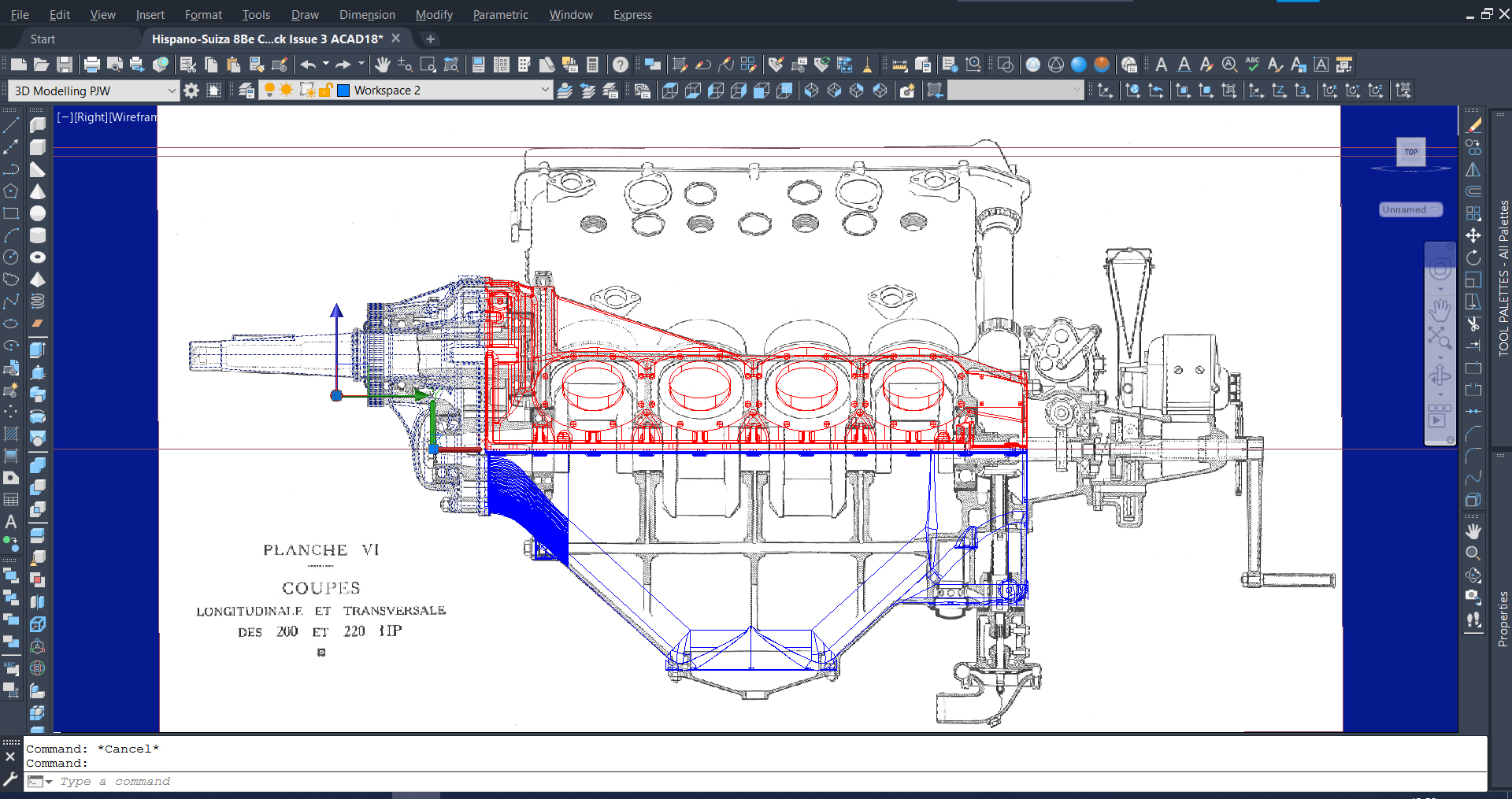This screenshot has width=1512, height=799.
Task: Expand the undo history arrow
Action: [x=326, y=65]
